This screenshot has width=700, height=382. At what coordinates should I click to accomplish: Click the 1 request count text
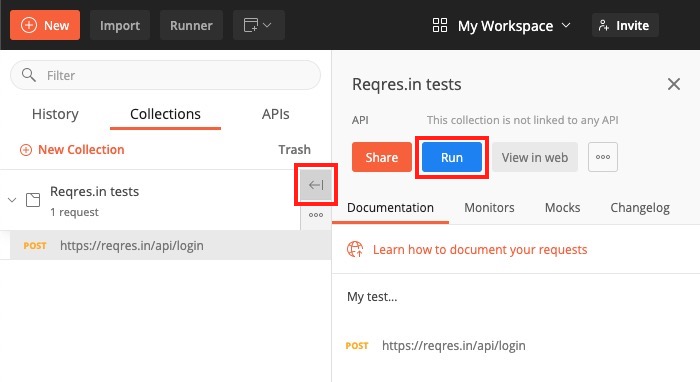tap(74, 212)
